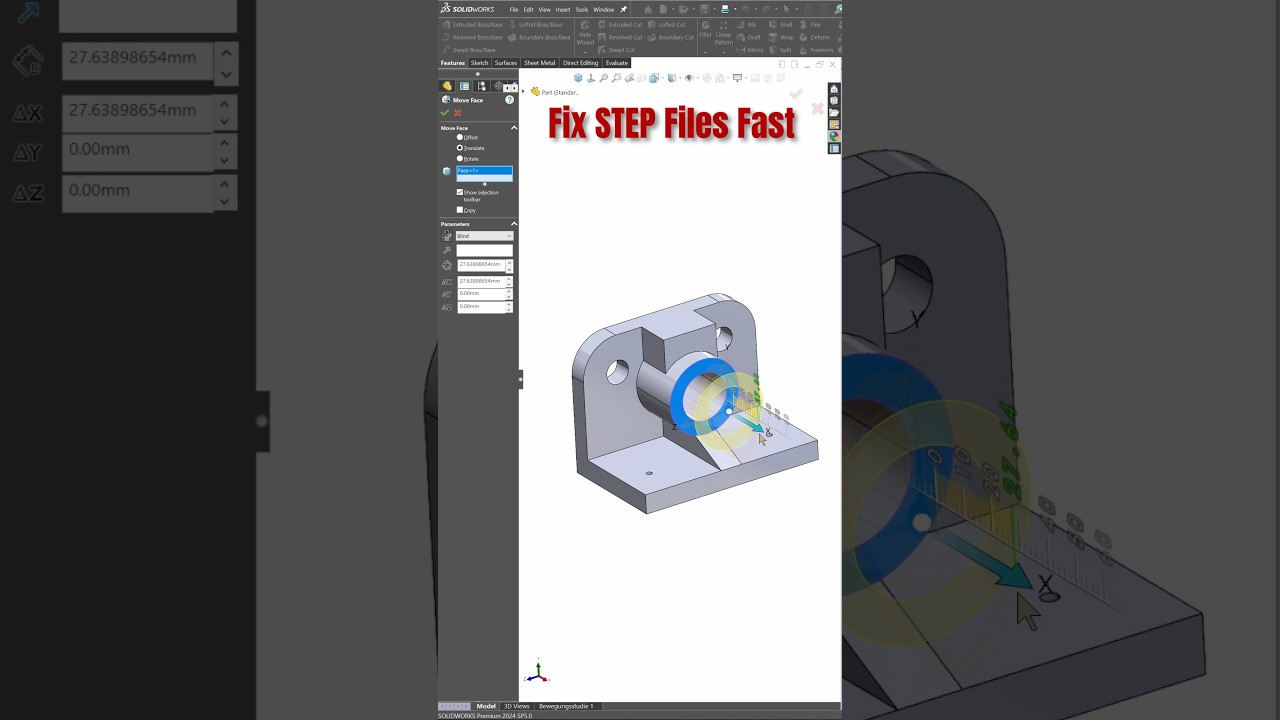Click the Extruded Cut tool

pyautogui.click(x=620, y=24)
